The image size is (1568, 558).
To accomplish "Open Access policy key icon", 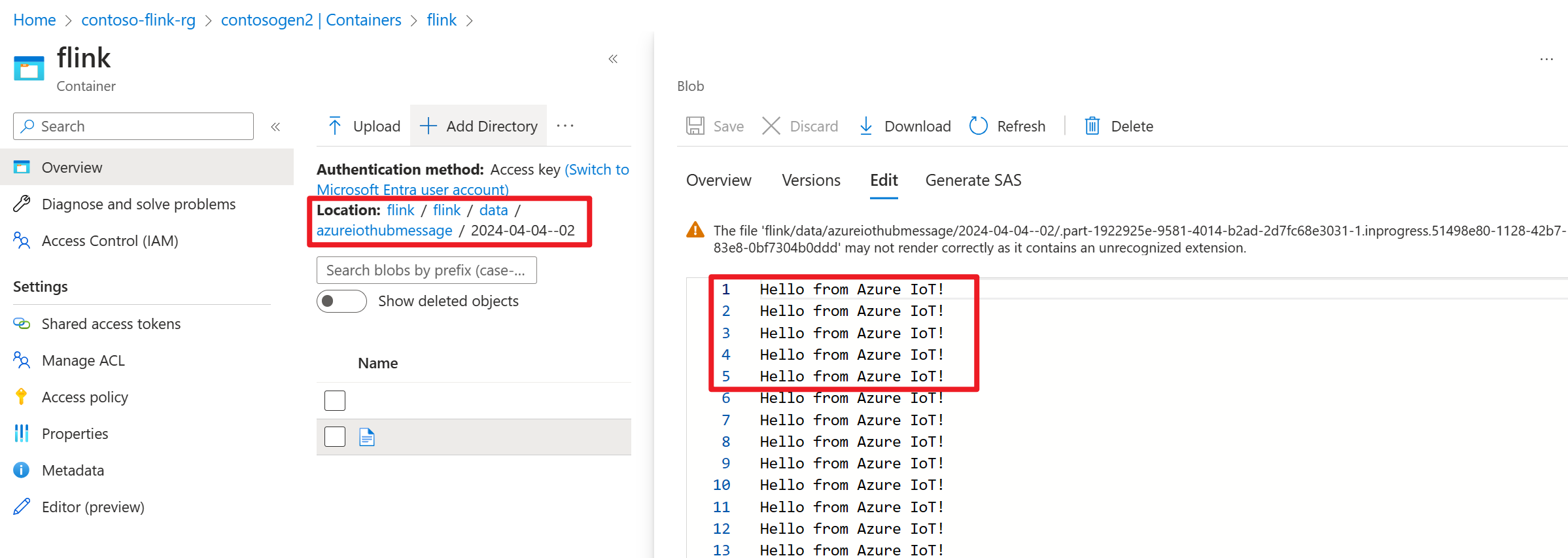I will 22,397.
